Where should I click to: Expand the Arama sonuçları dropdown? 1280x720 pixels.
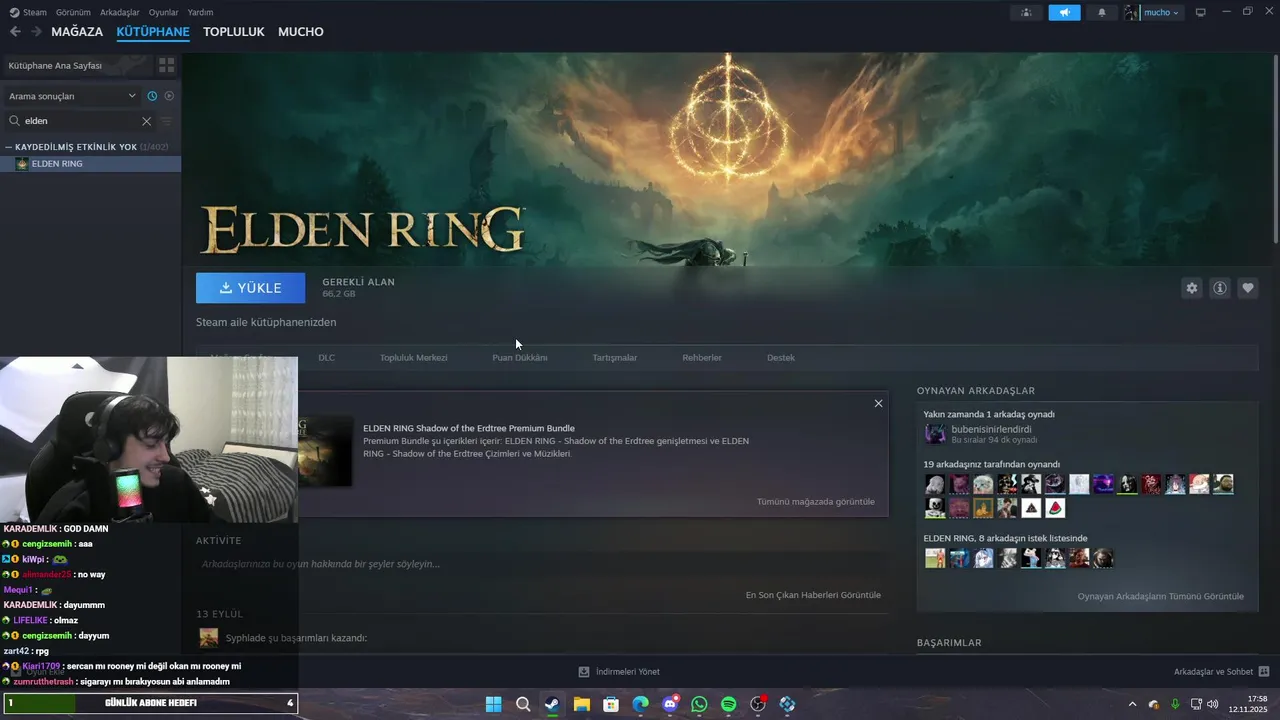(x=72, y=96)
